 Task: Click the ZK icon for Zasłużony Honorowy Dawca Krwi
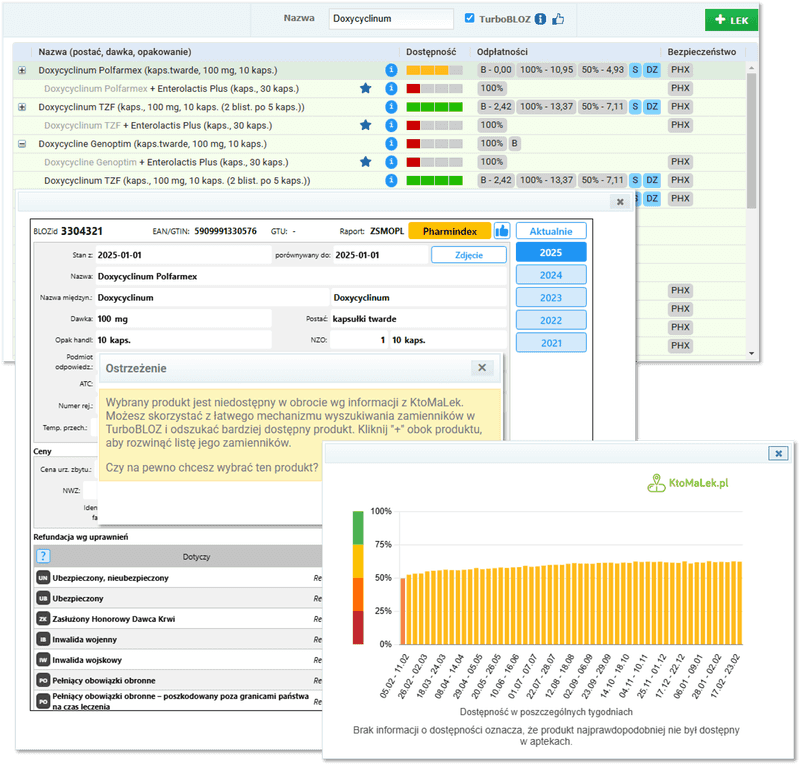43,618
